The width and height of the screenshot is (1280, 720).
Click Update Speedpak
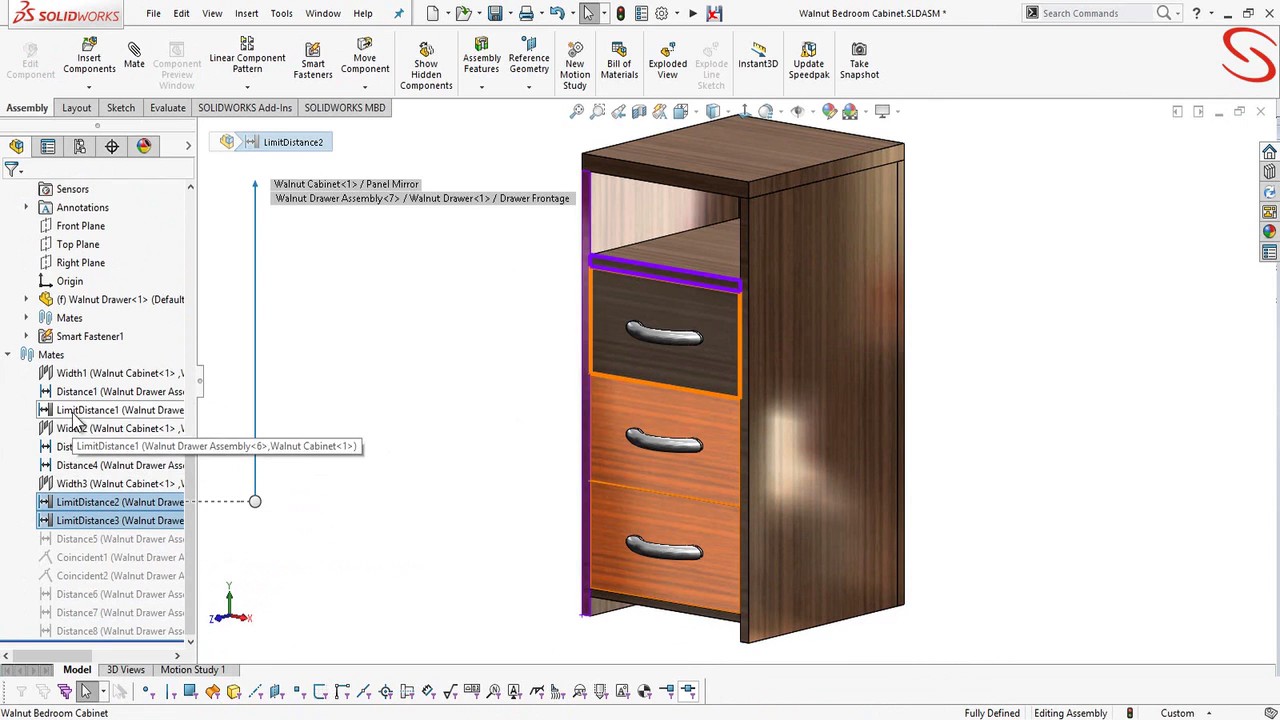[x=808, y=61]
